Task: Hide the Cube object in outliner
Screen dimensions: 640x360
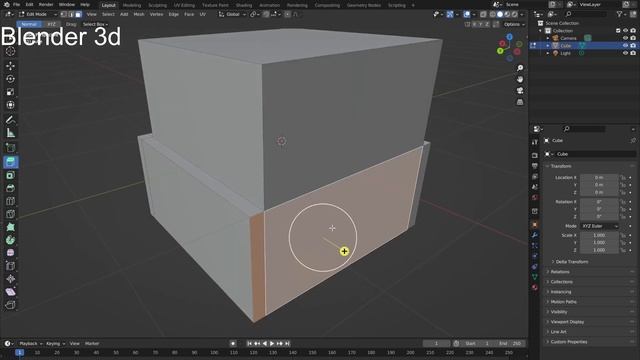Action: tap(625, 46)
